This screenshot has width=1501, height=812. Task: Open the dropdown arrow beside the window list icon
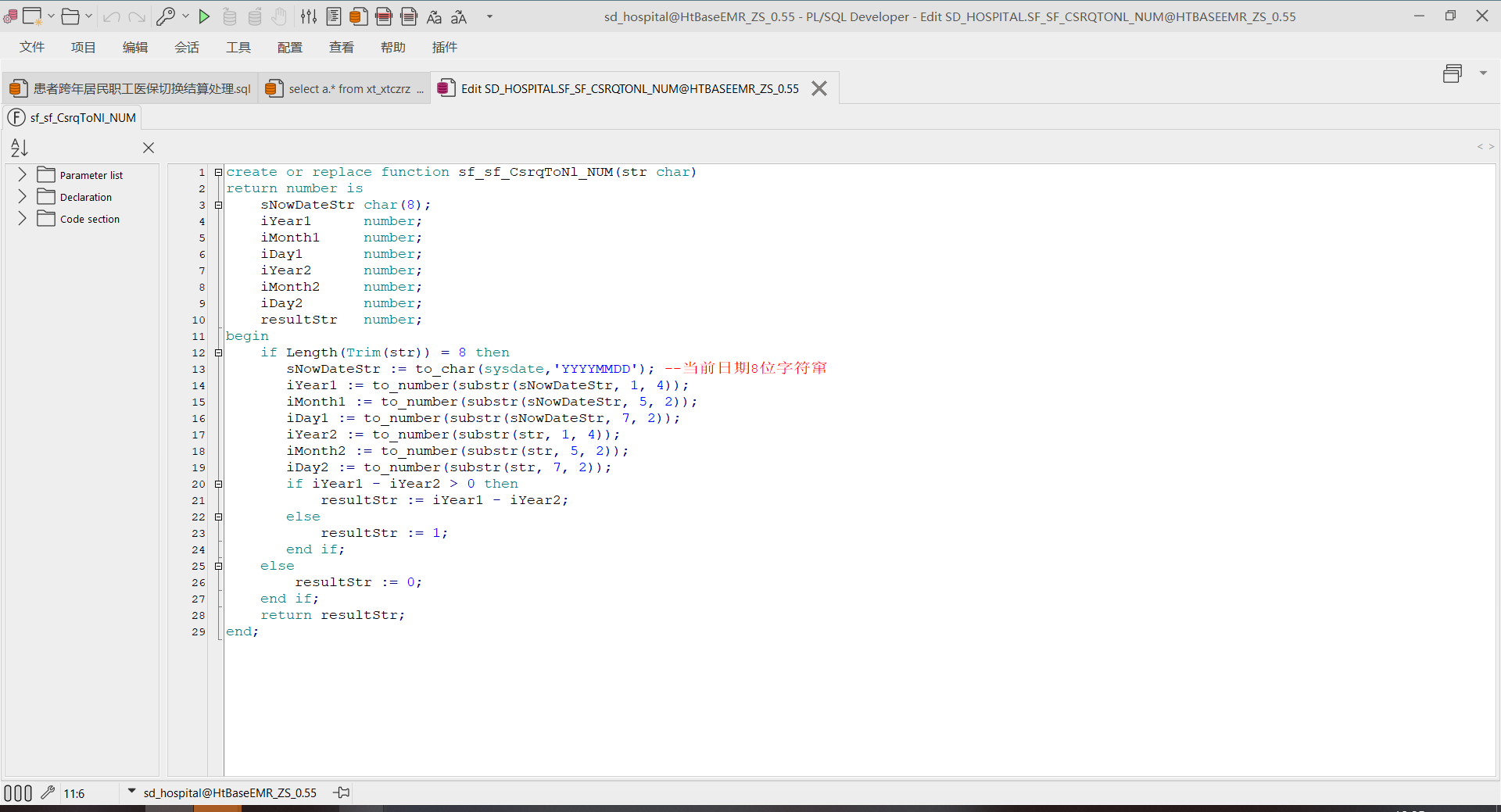tap(1483, 73)
